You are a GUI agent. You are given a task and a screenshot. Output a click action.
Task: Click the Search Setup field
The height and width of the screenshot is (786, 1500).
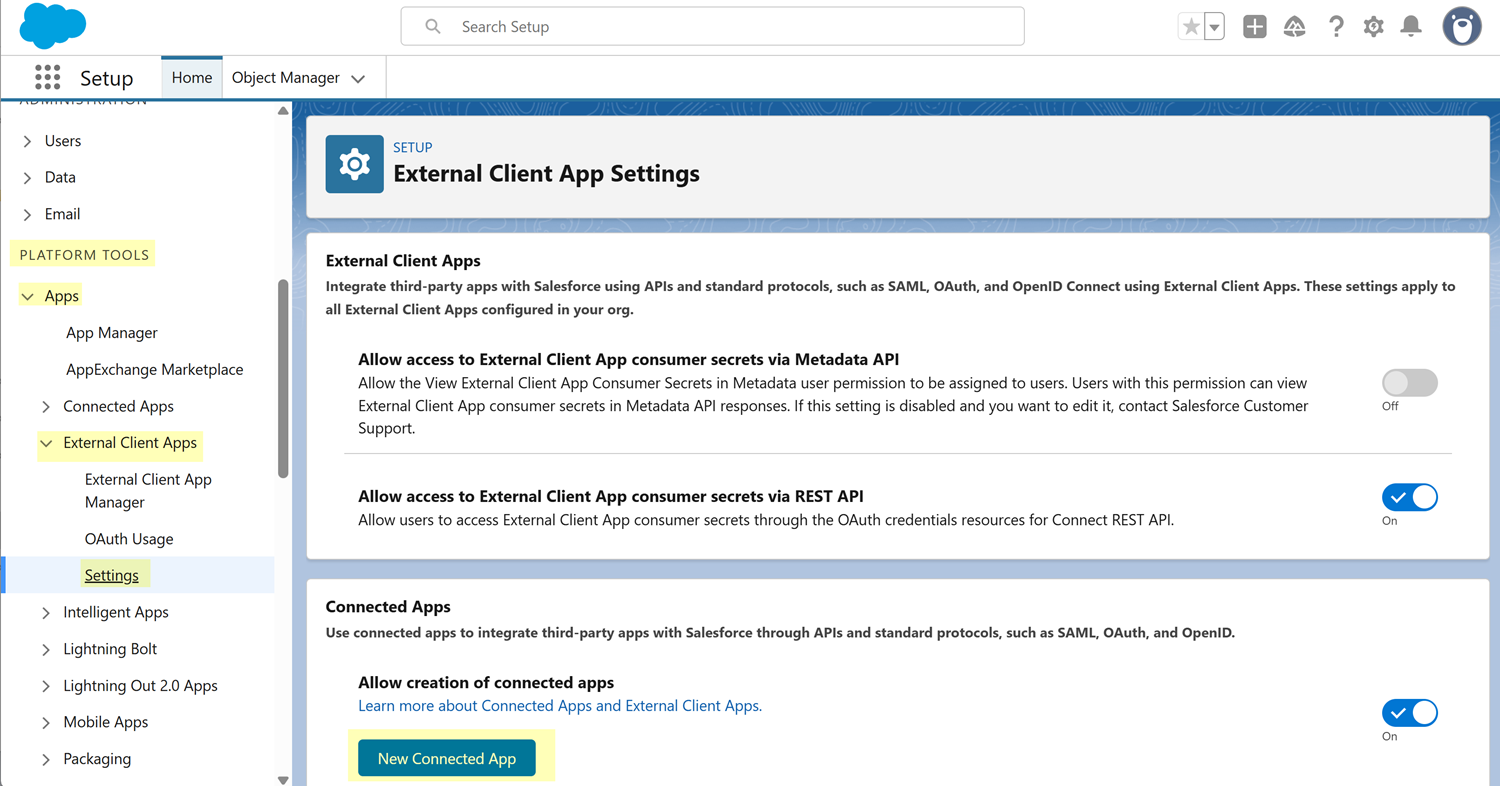(x=712, y=27)
